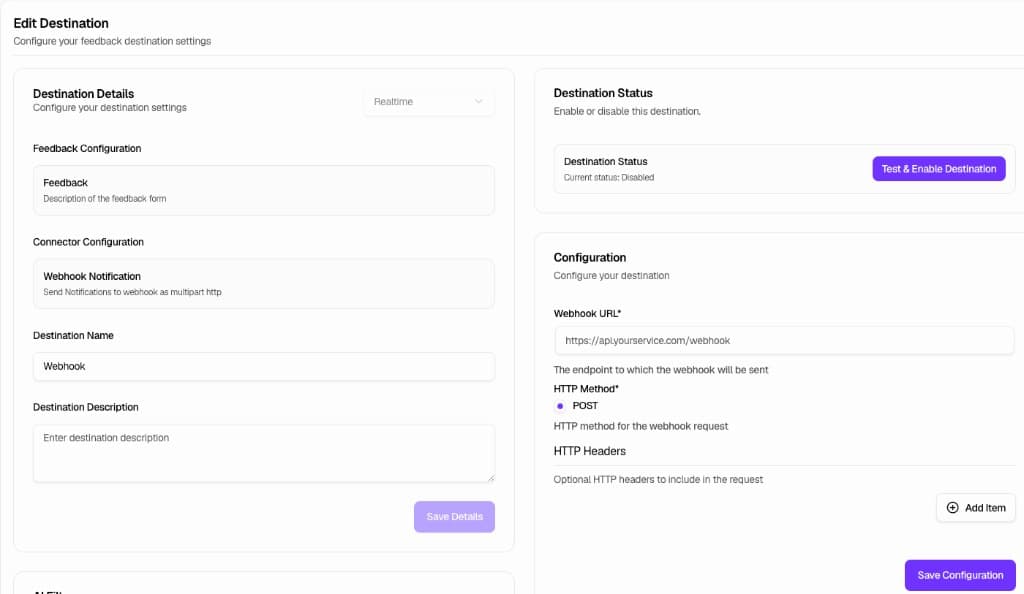Click the "Edit Destination" page title

coord(61,23)
